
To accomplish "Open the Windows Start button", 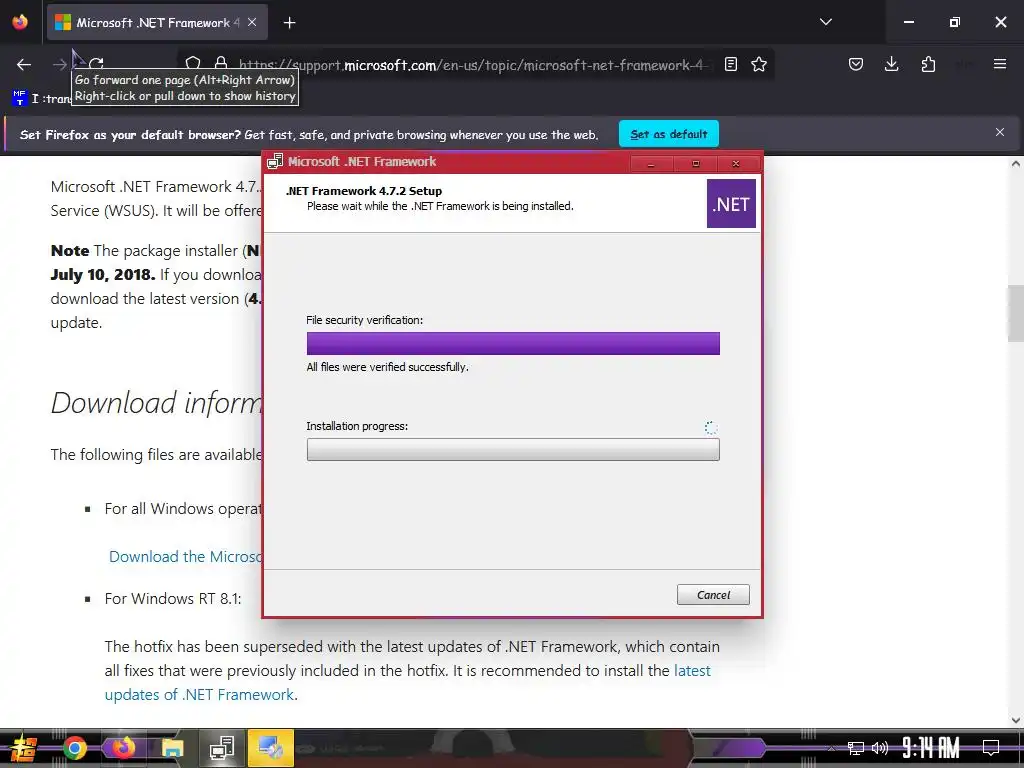I will point(22,748).
